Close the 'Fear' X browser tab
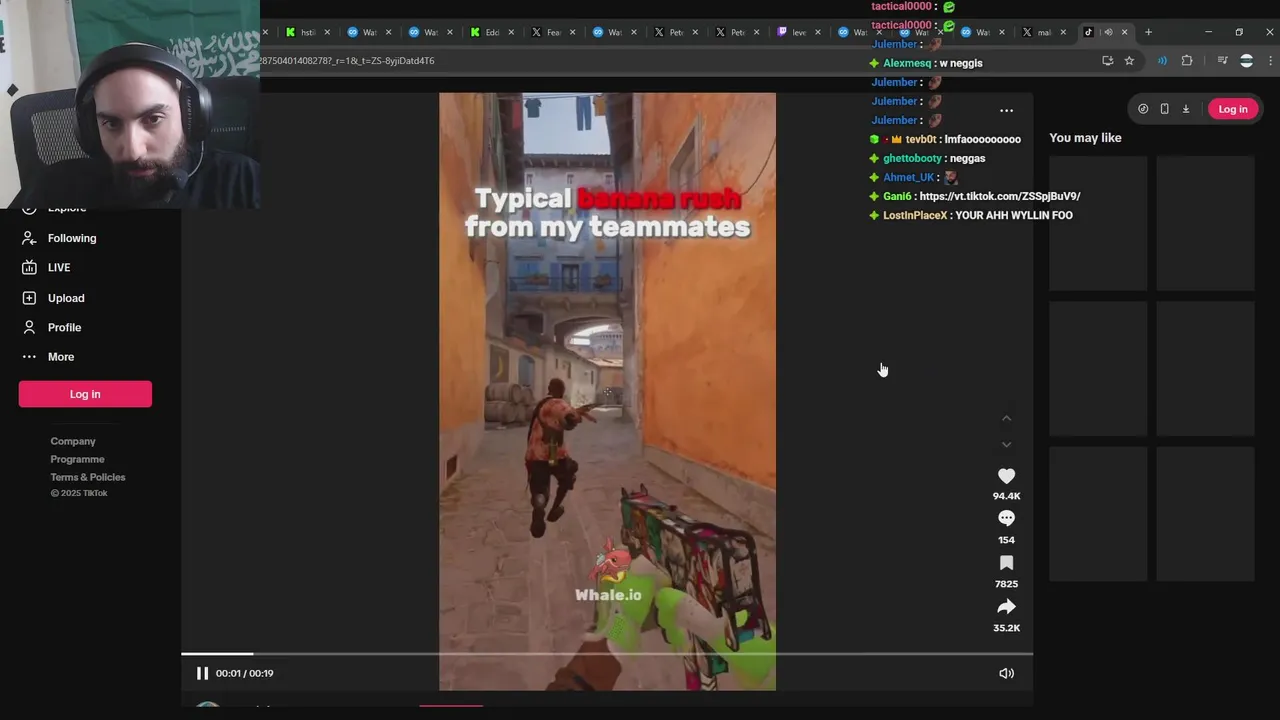This screenshot has height=720, width=1280. tap(573, 32)
